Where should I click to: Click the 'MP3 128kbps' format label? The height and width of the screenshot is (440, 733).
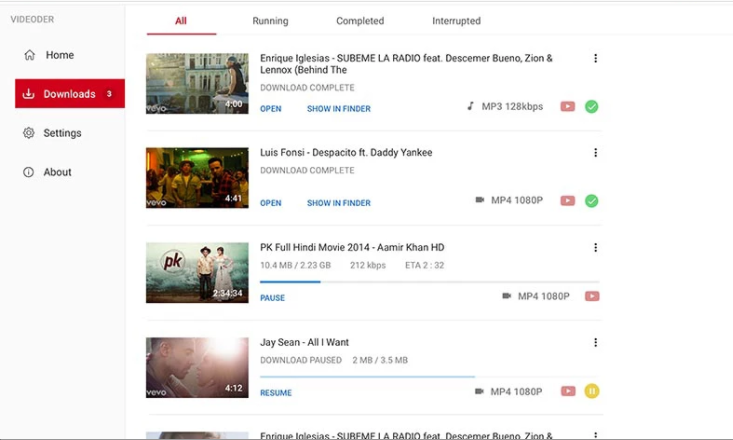(x=512, y=107)
